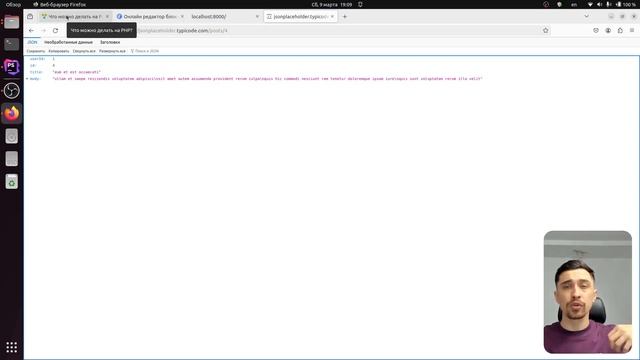This screenshot has width=640, height=360.
Task: Click the webcam overlay thumbnail
Action: click(x=588, y=292)
